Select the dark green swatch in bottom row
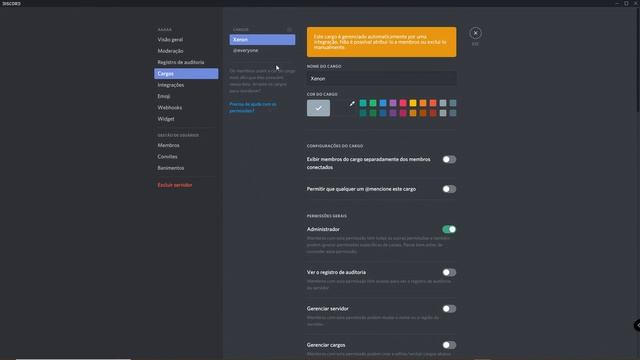The width and height of the screenshot is (640, 360). 373,113
